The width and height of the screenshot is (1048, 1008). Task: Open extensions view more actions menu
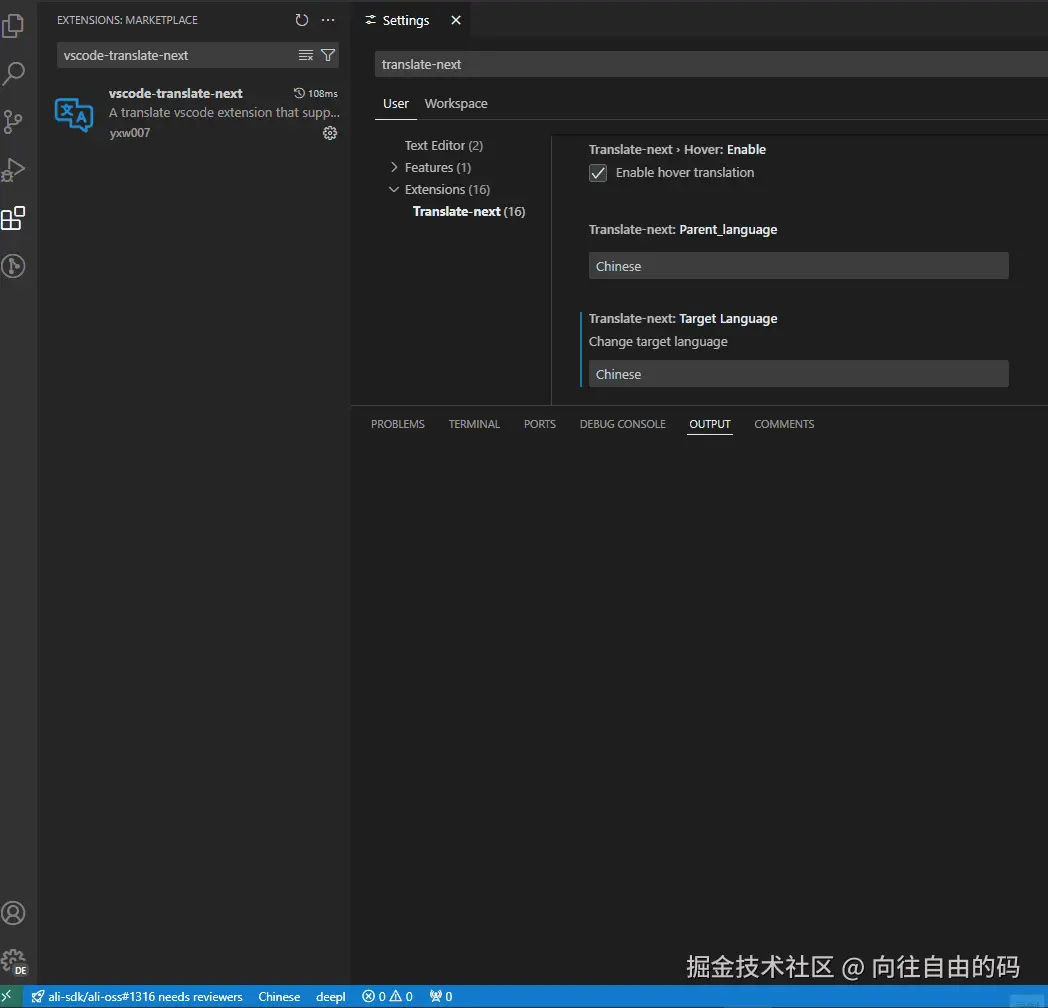[x=328, y=20]
